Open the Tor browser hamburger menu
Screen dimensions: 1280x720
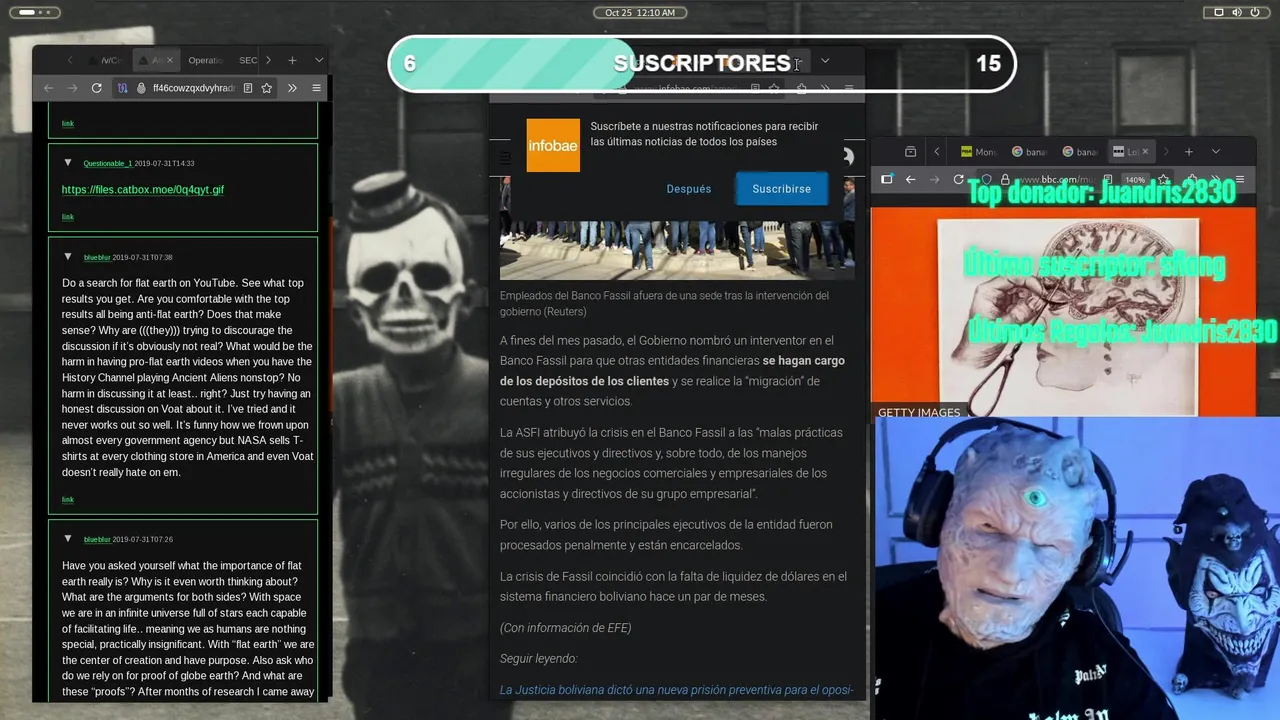(316, 88)
